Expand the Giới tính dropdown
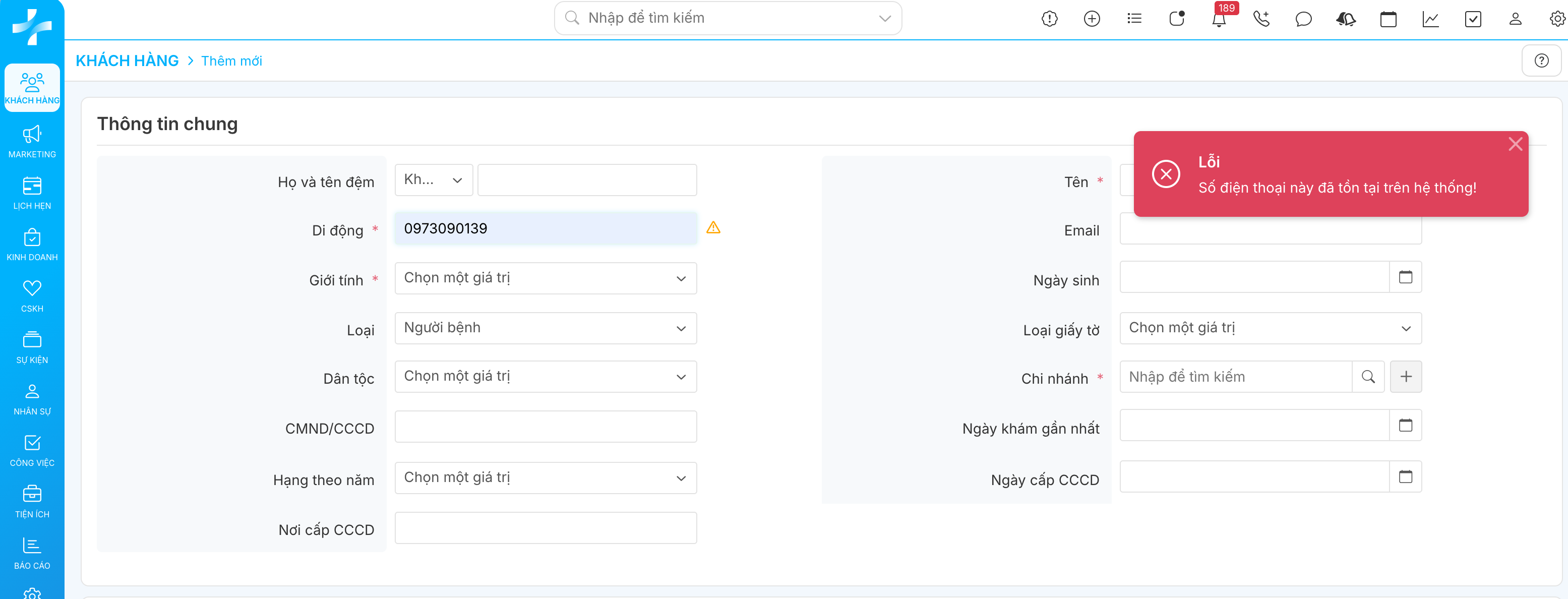The image size is (1568, 599). (546, 279)
